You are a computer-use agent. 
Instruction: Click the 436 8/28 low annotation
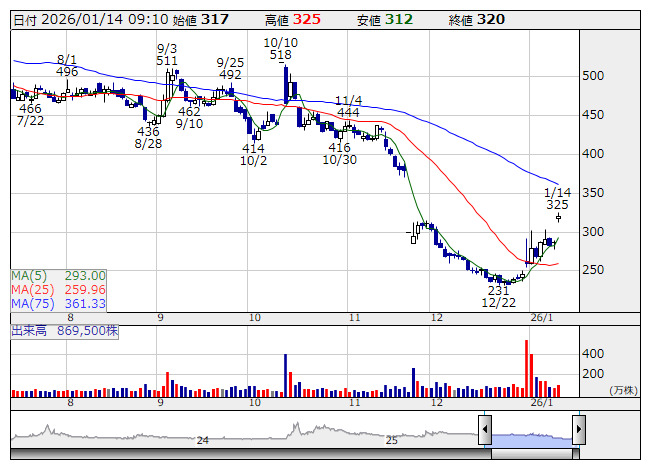(x=148, y=138)
